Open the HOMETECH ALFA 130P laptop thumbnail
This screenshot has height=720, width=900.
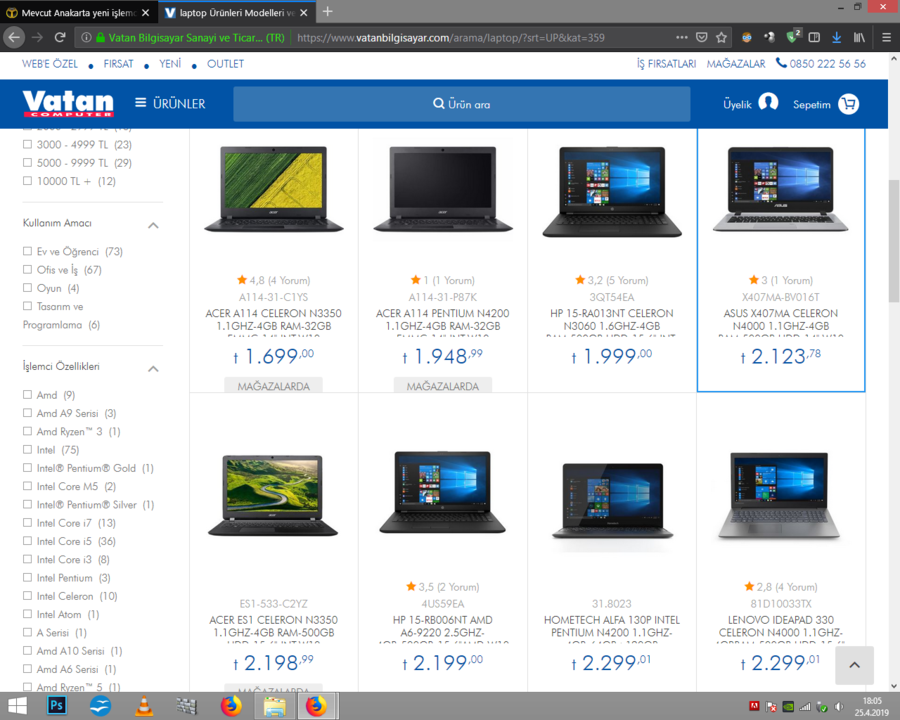(x=612, y=501)
